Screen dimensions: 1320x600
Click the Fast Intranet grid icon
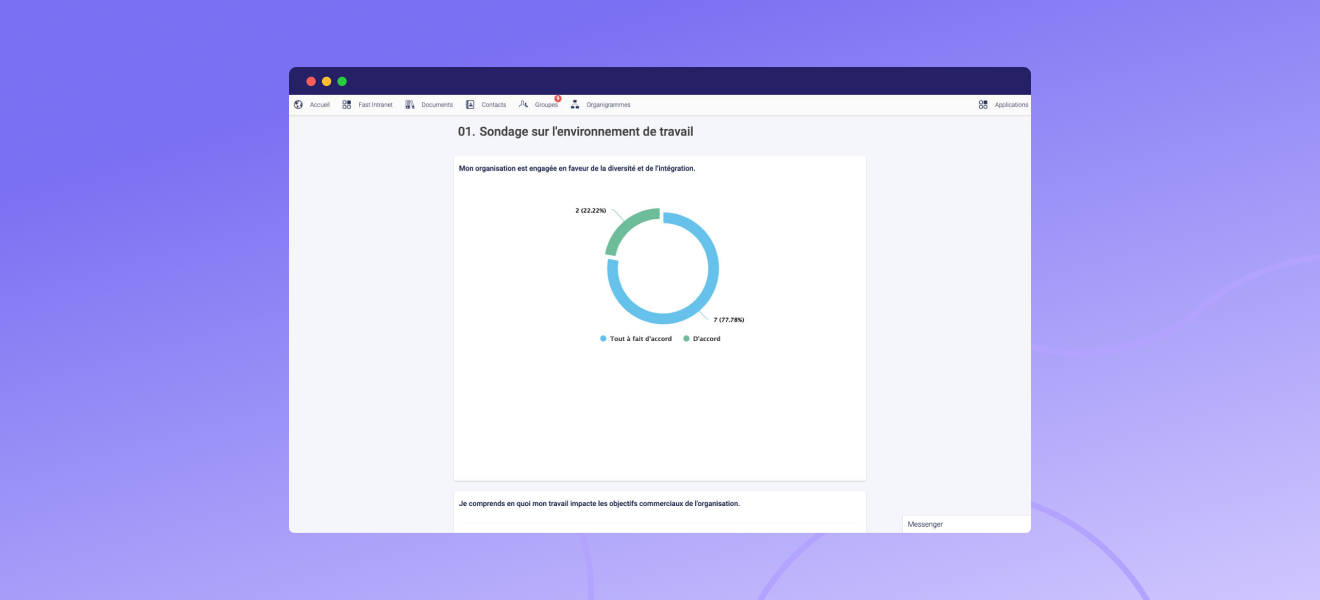pos(347,105)
